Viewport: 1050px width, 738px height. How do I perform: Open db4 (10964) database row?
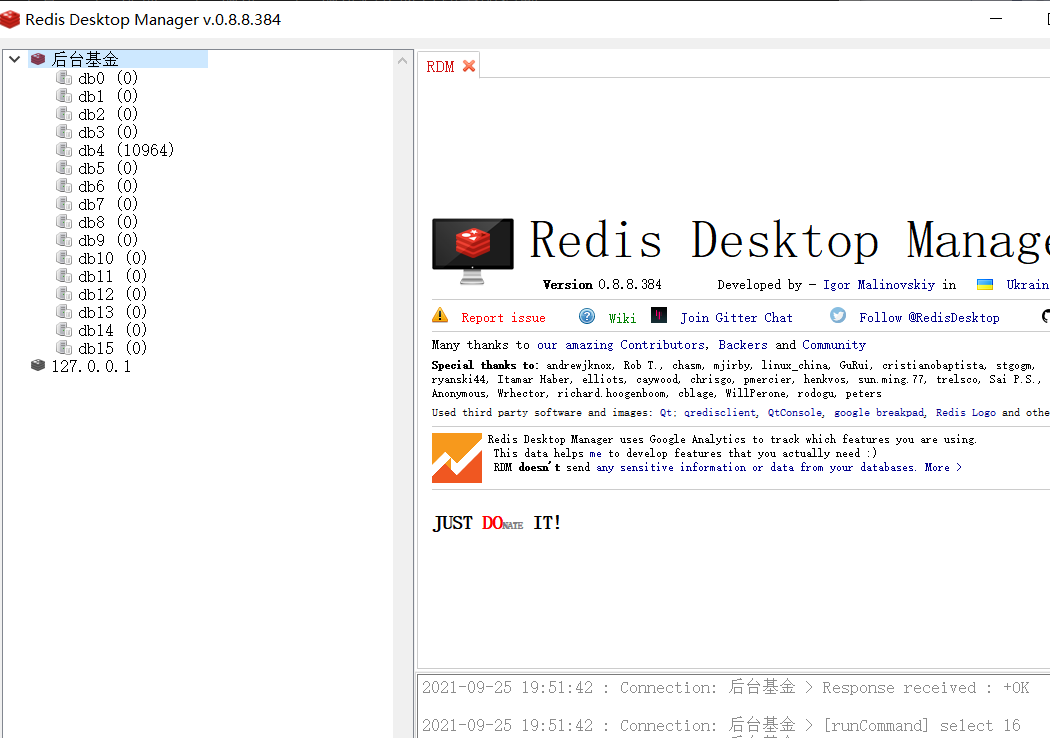(x=126, y=150)
